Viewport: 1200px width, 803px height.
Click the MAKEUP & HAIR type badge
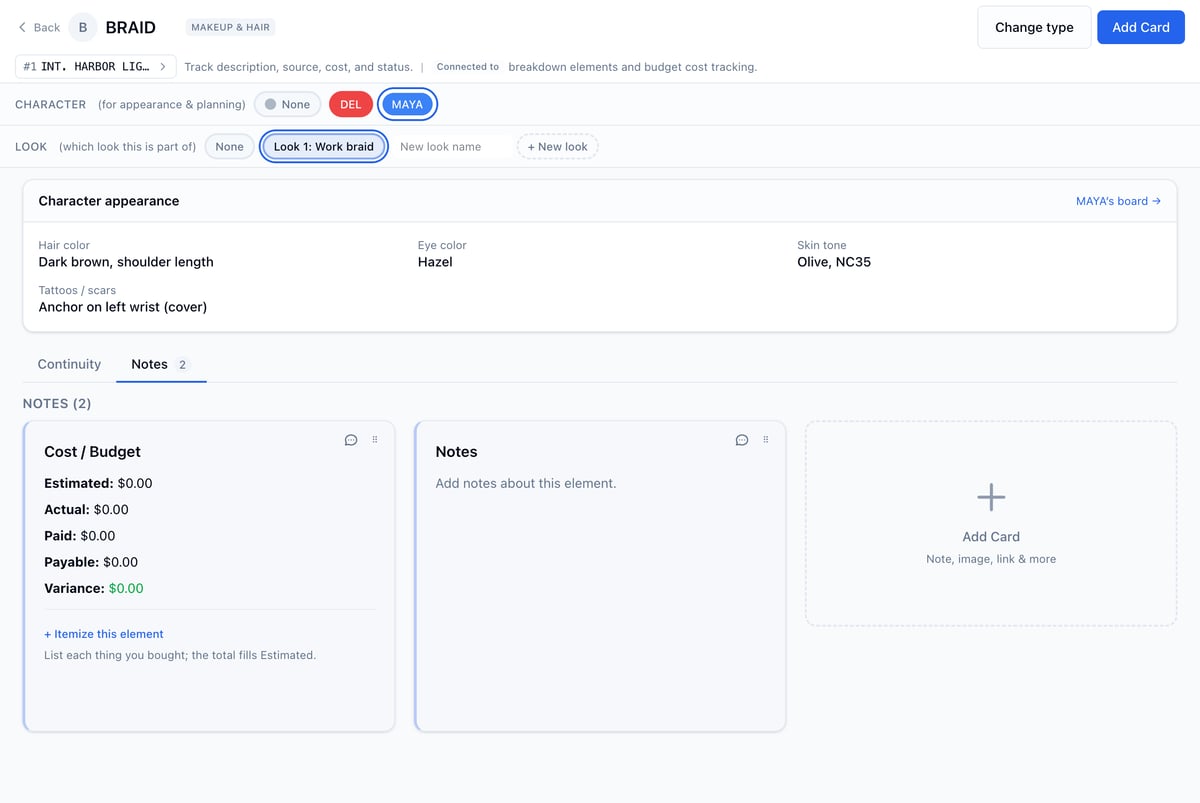(231, 27)
